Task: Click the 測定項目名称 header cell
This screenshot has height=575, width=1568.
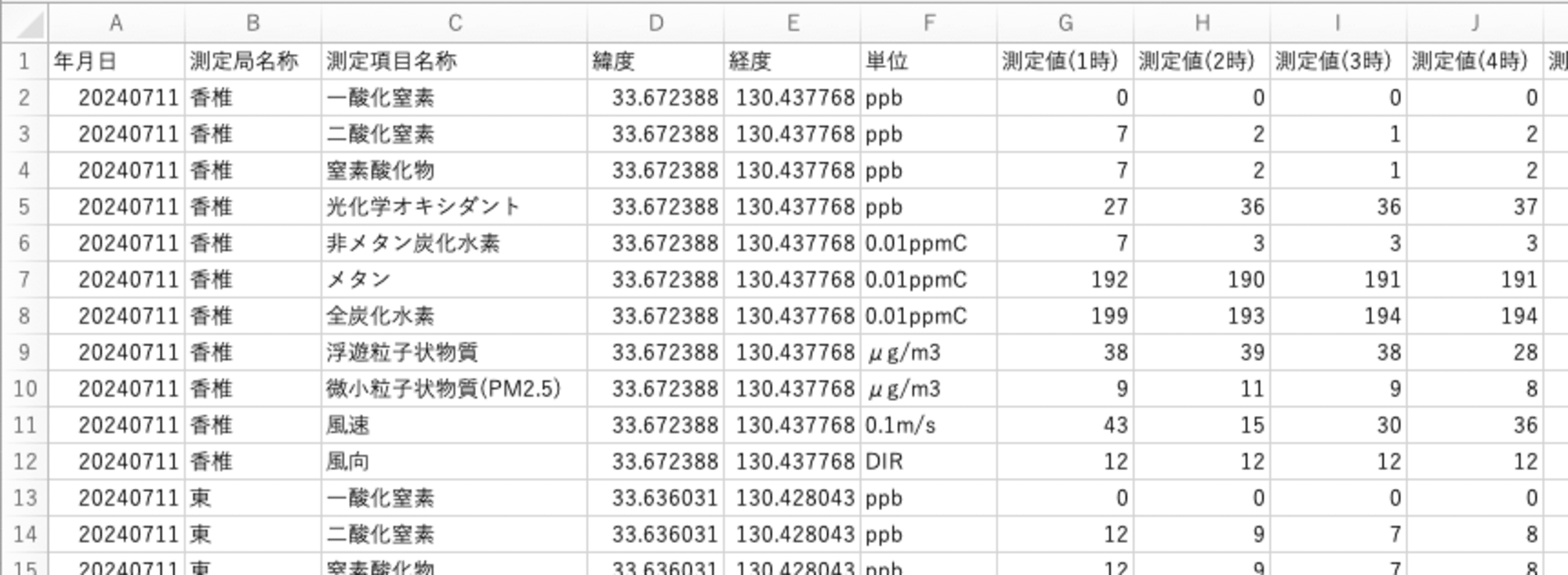Action: tap(454, 61)
